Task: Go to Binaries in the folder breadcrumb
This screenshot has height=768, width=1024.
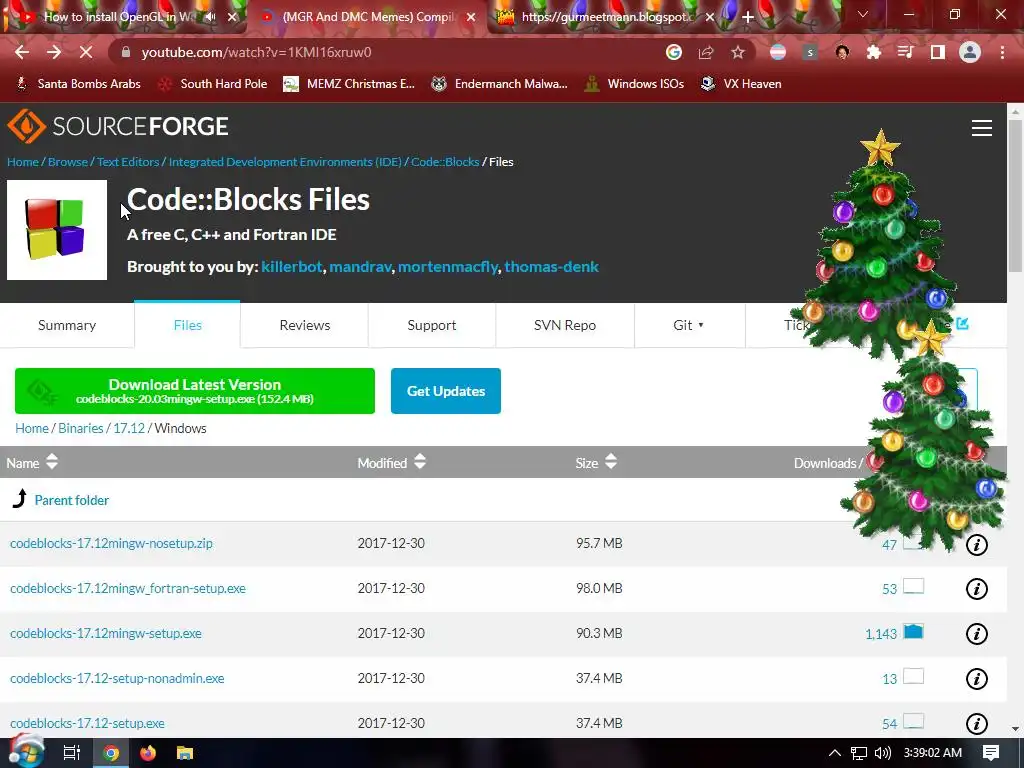Action: 80,428
